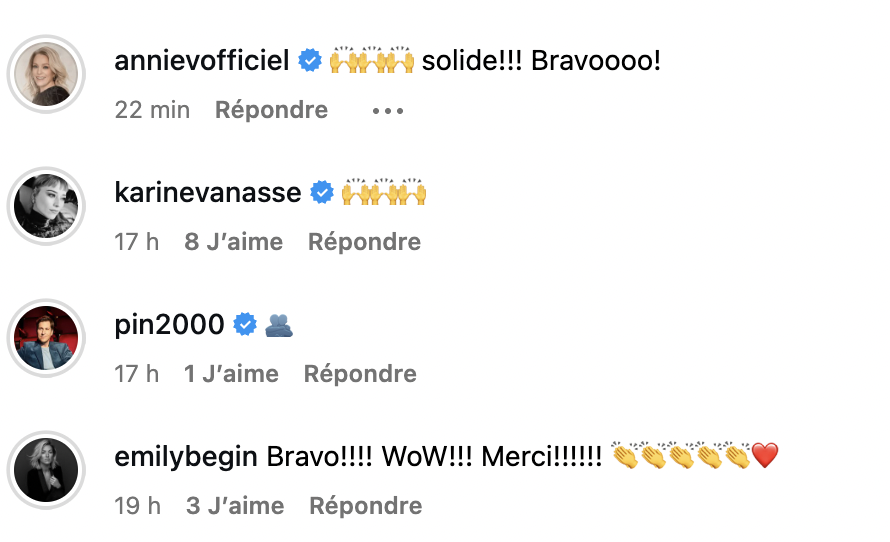Screen dimensions: 890x542
Task: Click karinevanasse's verified badge icon
Action: click(x=322, y=193)
